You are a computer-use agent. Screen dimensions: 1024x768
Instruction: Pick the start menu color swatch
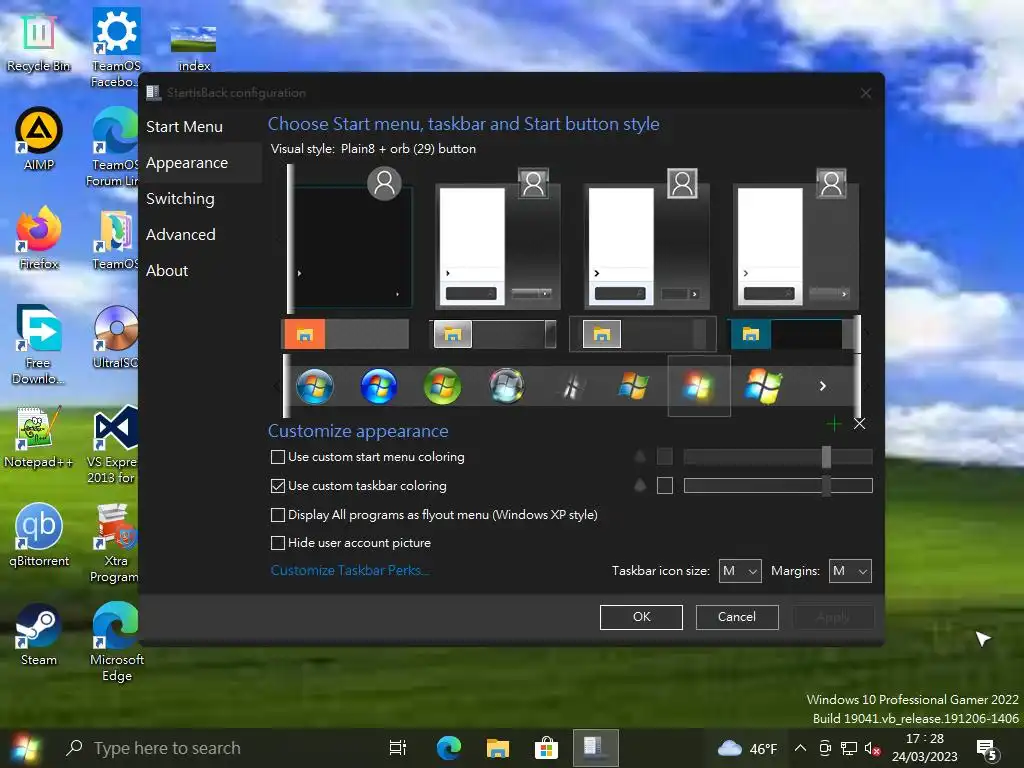click(x=665, y=456)
